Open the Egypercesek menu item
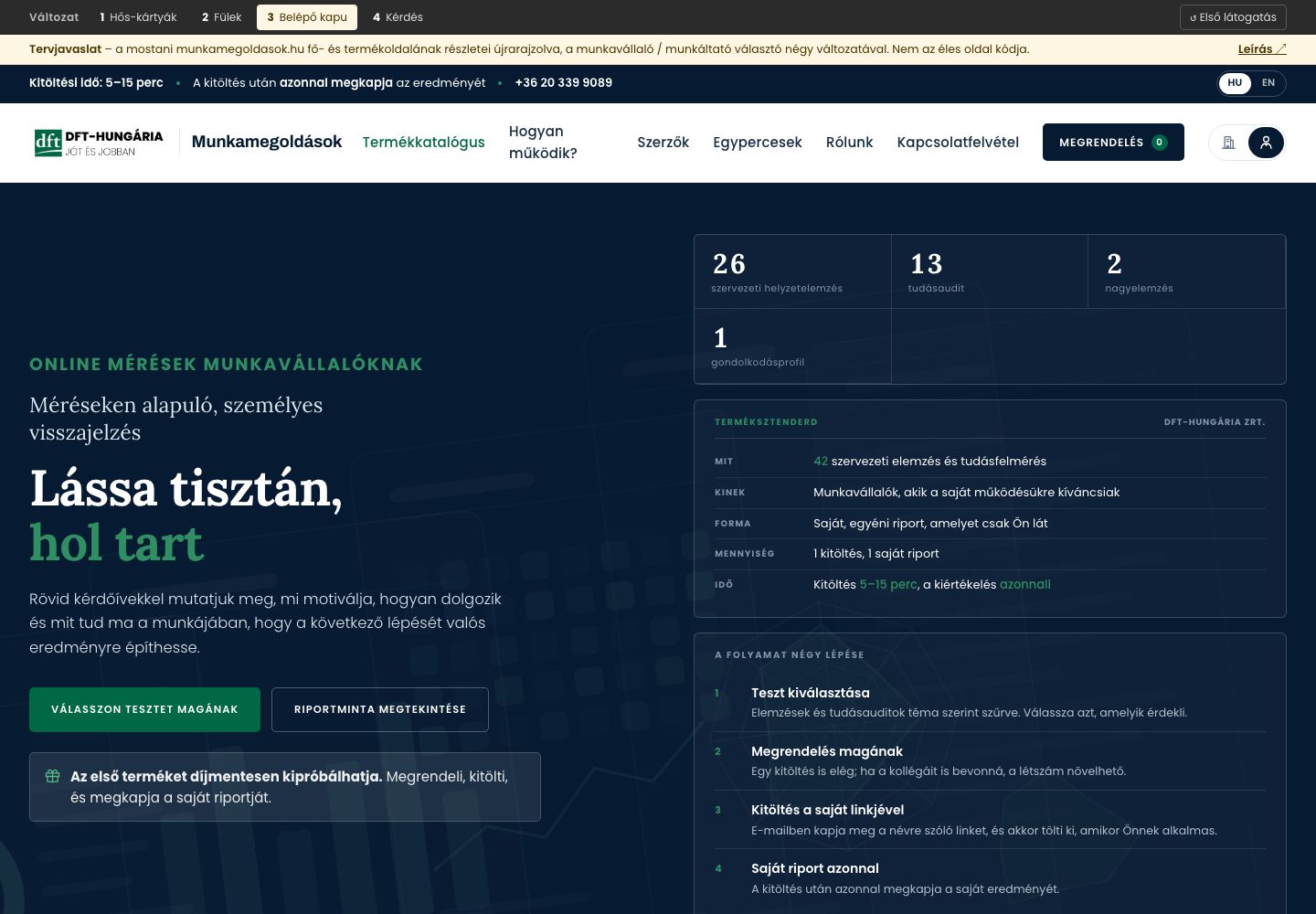 pos(757,143)
